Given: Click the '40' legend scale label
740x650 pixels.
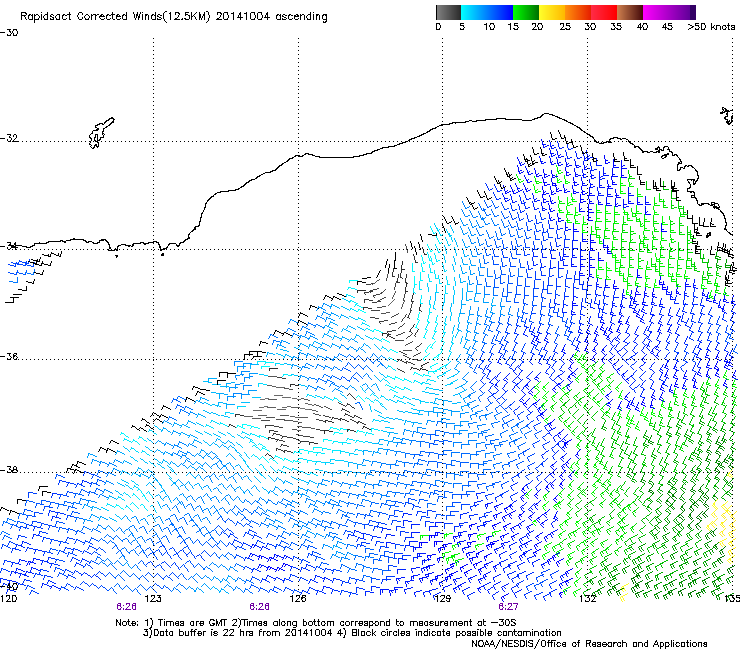Looking at the screenshot, I should click(x=642, y=27).
